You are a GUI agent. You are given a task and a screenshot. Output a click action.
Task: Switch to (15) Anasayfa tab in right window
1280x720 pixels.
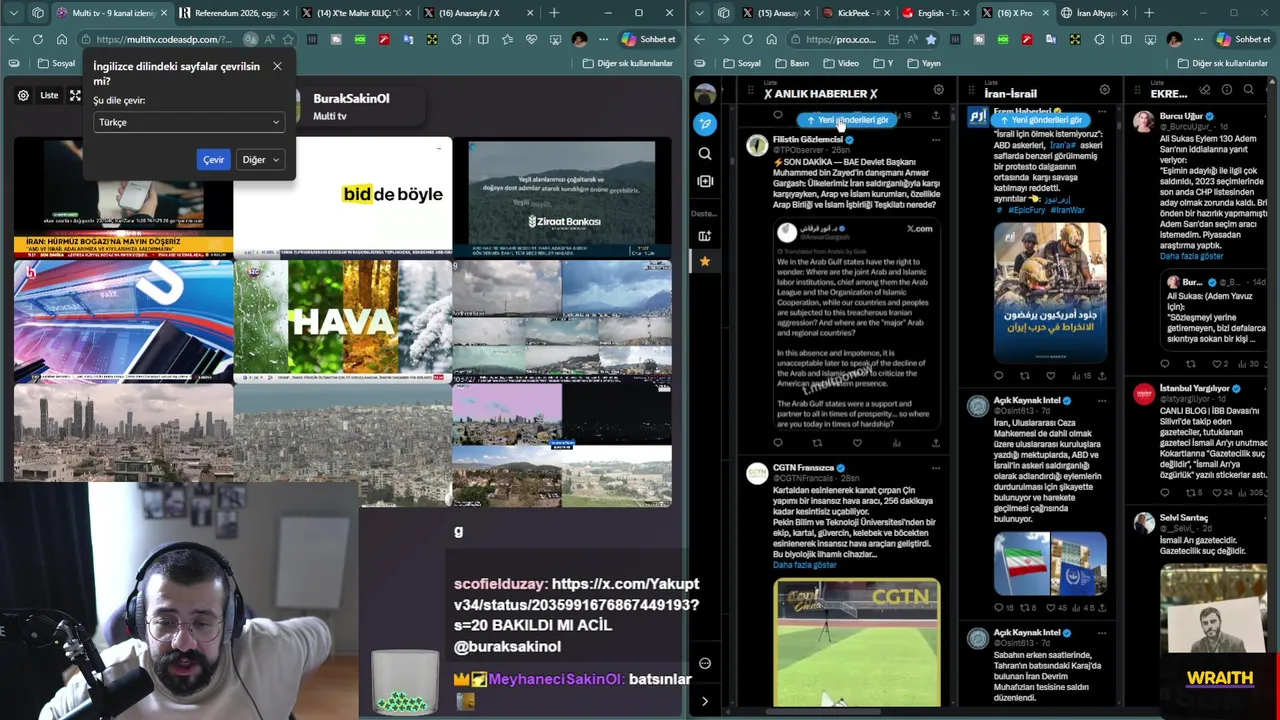click(778, 13)
